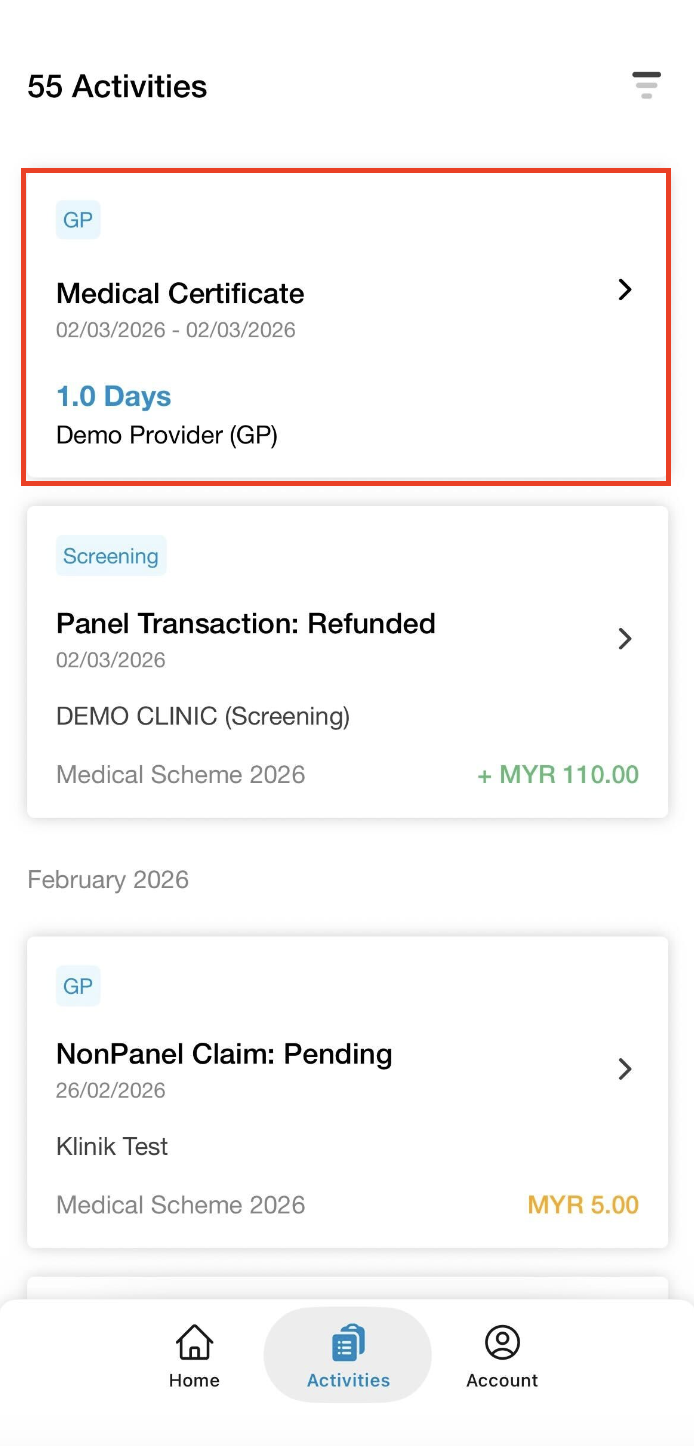Expand Panel Transaction: Refunded chevron arrow

(x=625, y=639)
